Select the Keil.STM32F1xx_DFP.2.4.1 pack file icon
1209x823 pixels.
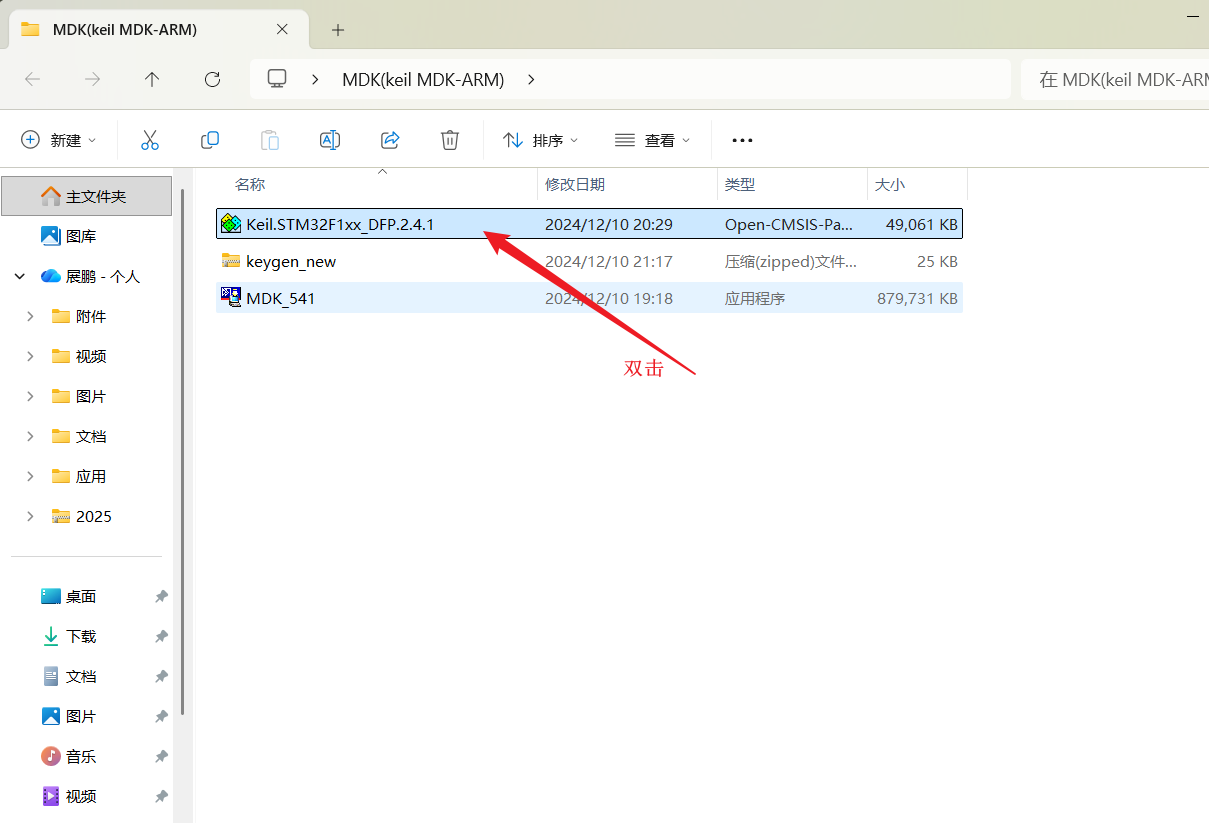coord(231,224)
